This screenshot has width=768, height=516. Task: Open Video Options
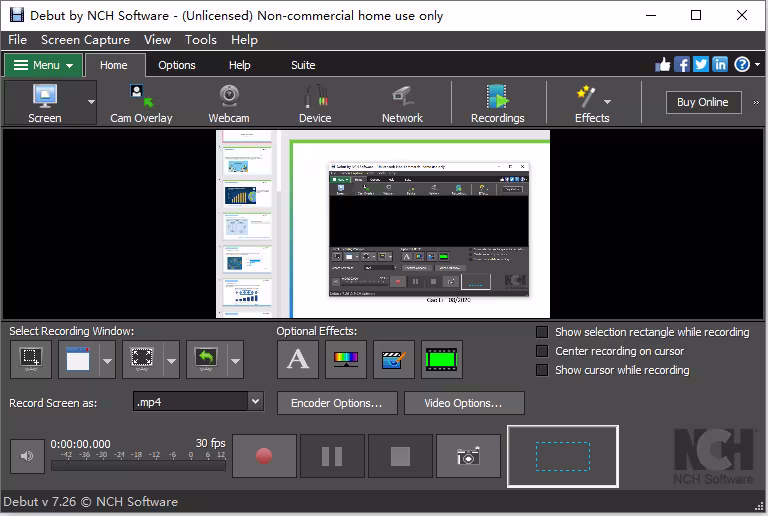pos(464,403)
